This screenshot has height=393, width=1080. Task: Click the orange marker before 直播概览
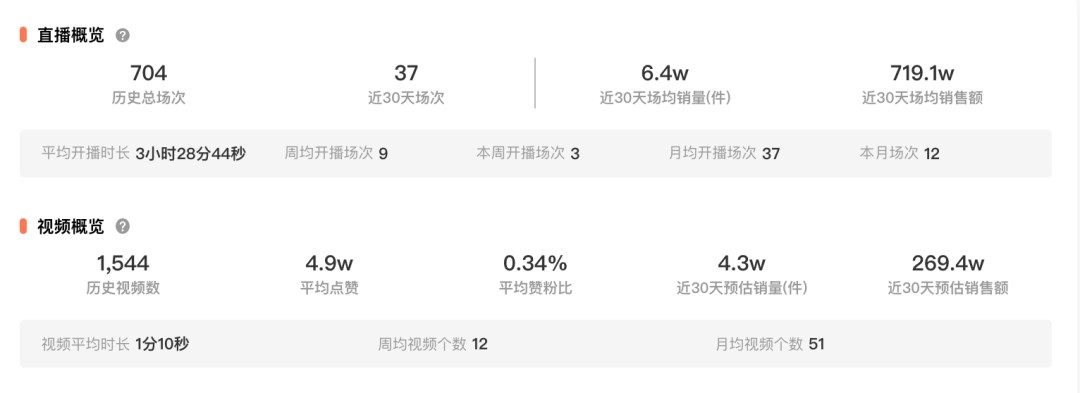pos(23,35)
